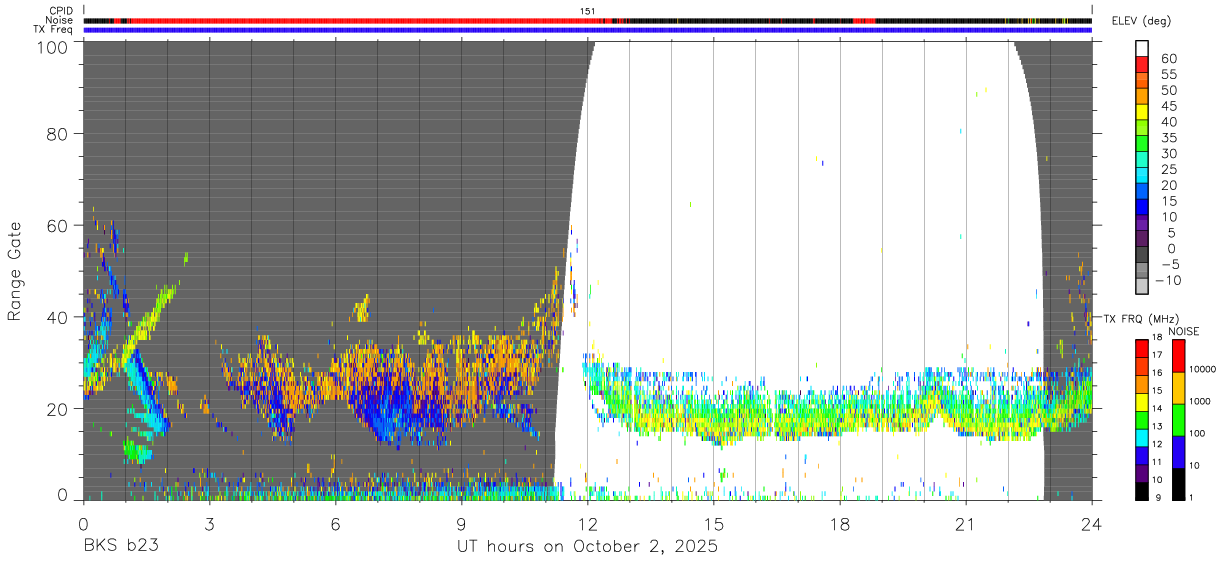Select the purple ELEV swatch between 5 and 10
This screenshot has height=567, width=1228.
tap(1142, 225)
